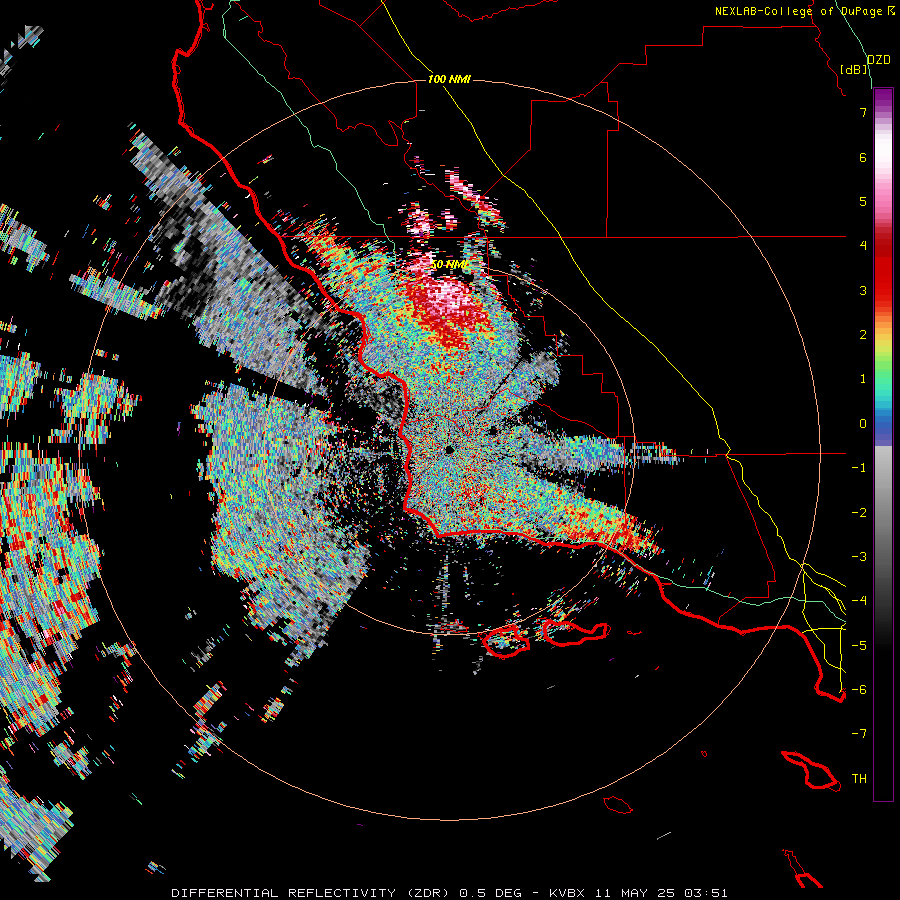Click the 1 value on the color scale
The height and width of the screenshot is (900, 900).
[x=863, y=379]
